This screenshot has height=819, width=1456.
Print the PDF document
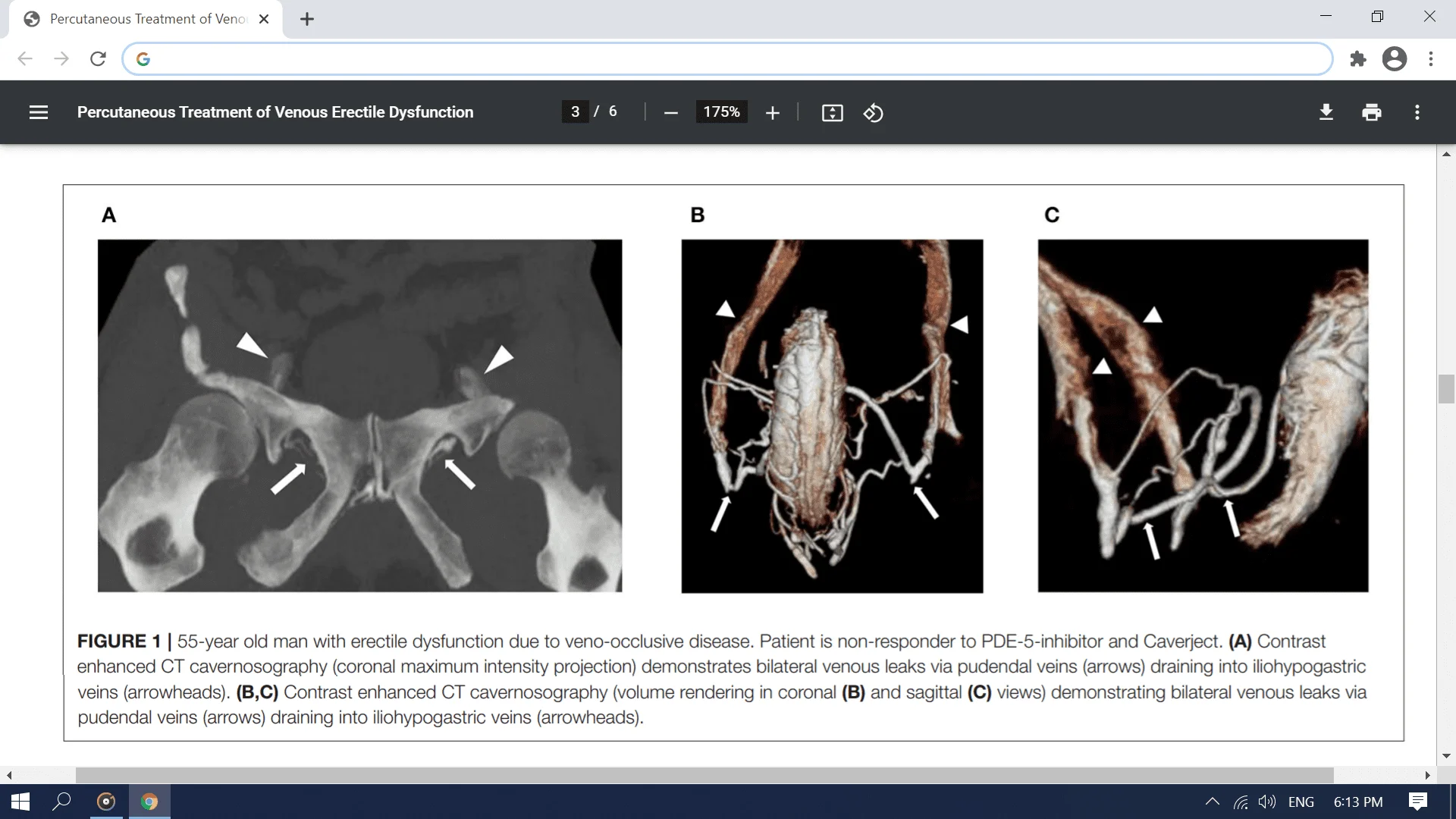click(1371, 112)
